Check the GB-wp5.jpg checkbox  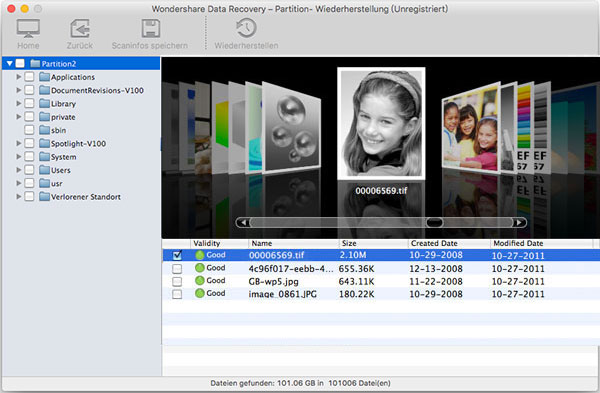pos(177,282)
